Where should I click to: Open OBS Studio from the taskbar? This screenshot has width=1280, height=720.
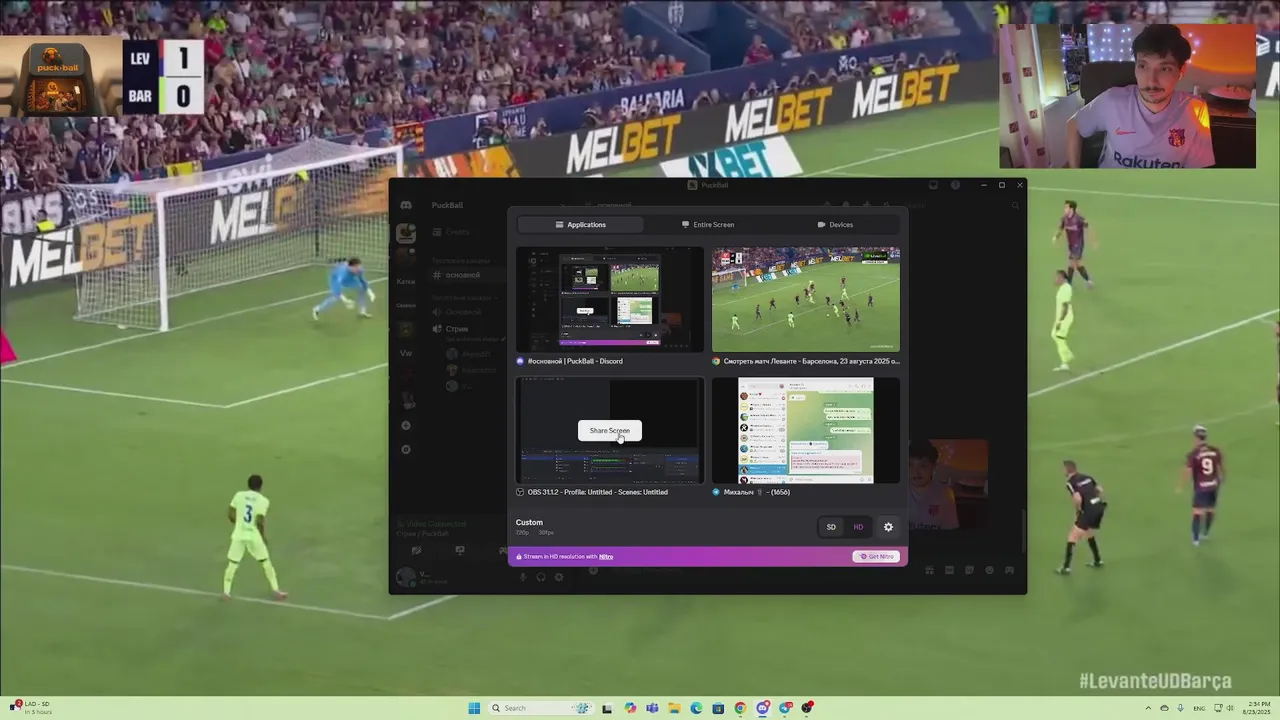tap(807, 708)
